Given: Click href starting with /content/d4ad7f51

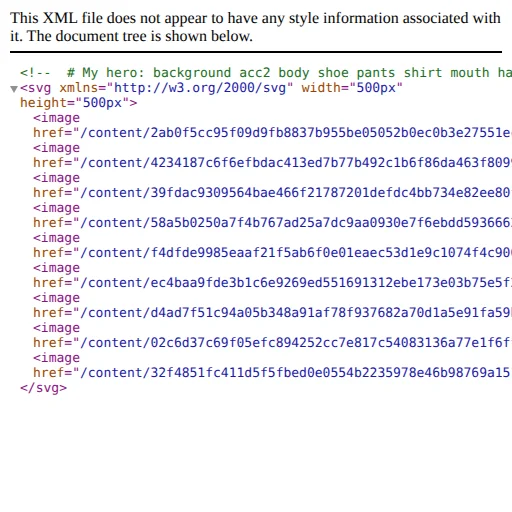Looking at the screenshot, I should point(272,313).
